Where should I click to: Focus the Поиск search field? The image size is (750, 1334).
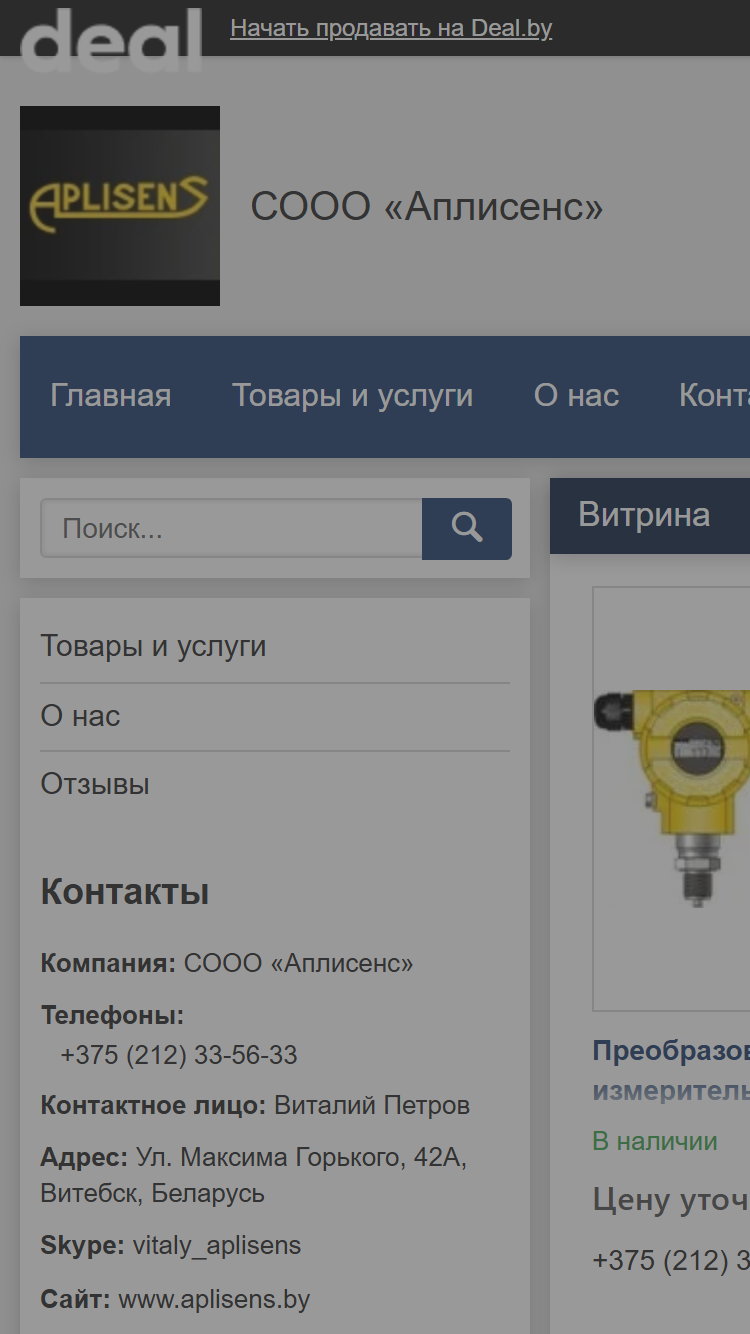click(x=231, y=529)
